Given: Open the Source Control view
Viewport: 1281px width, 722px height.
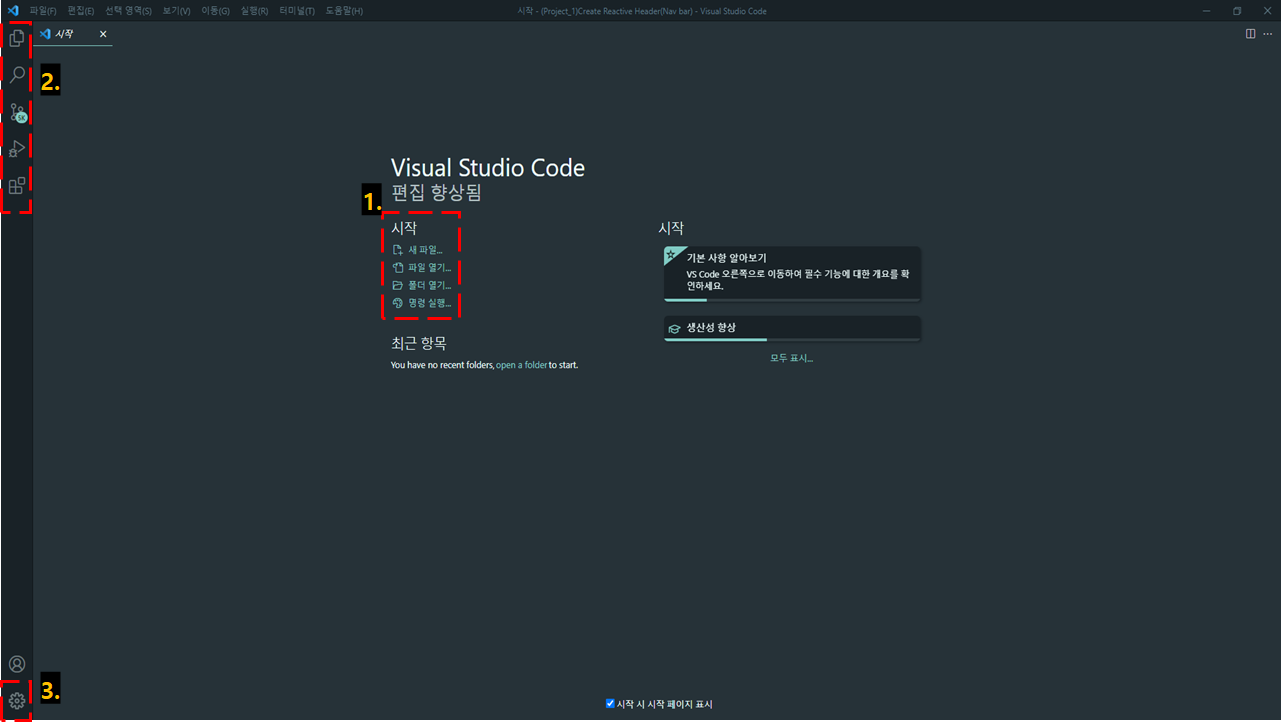Looking at the screenshot, I should pyautogui.click(x=17, y=112).
